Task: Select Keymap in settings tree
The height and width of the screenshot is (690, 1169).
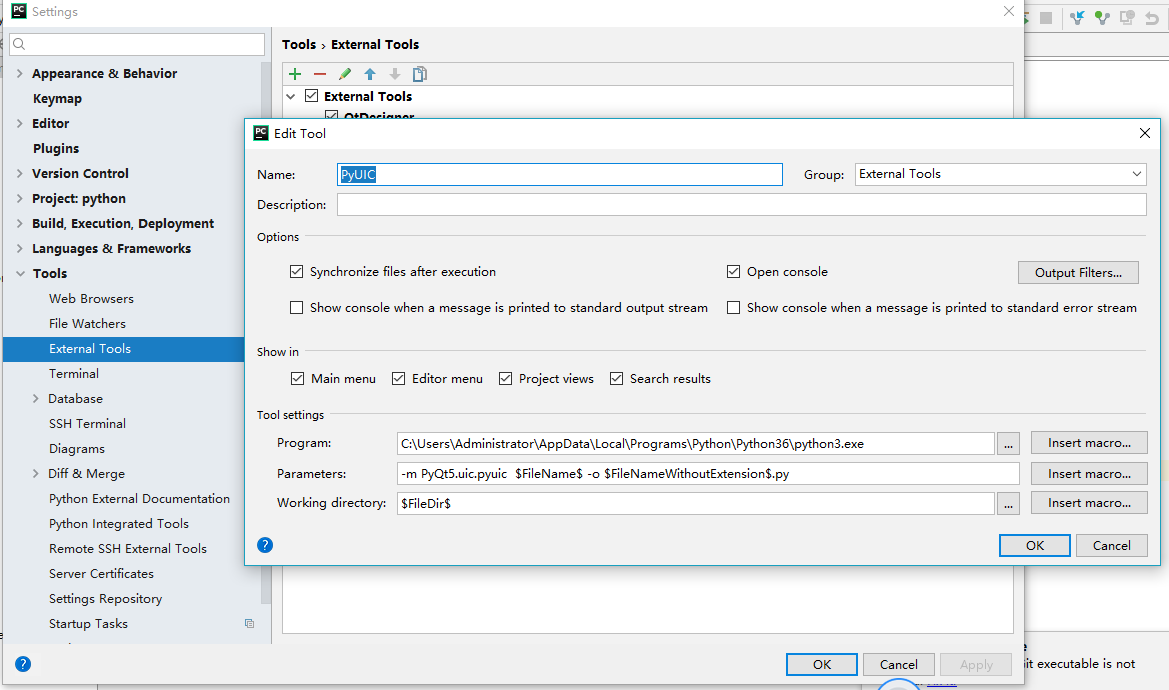Action: [57, 98]
